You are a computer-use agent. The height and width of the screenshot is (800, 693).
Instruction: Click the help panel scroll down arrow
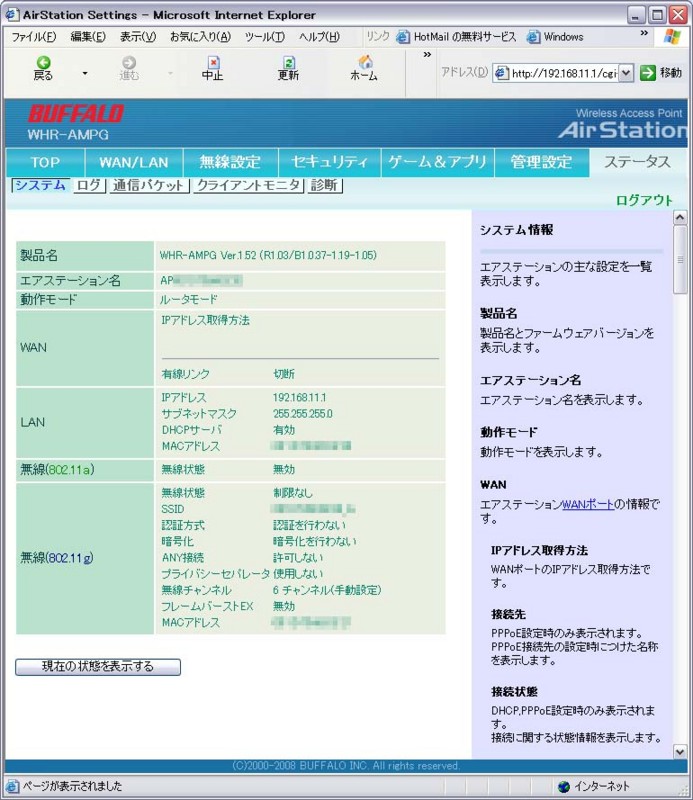[x=680, y=751]
